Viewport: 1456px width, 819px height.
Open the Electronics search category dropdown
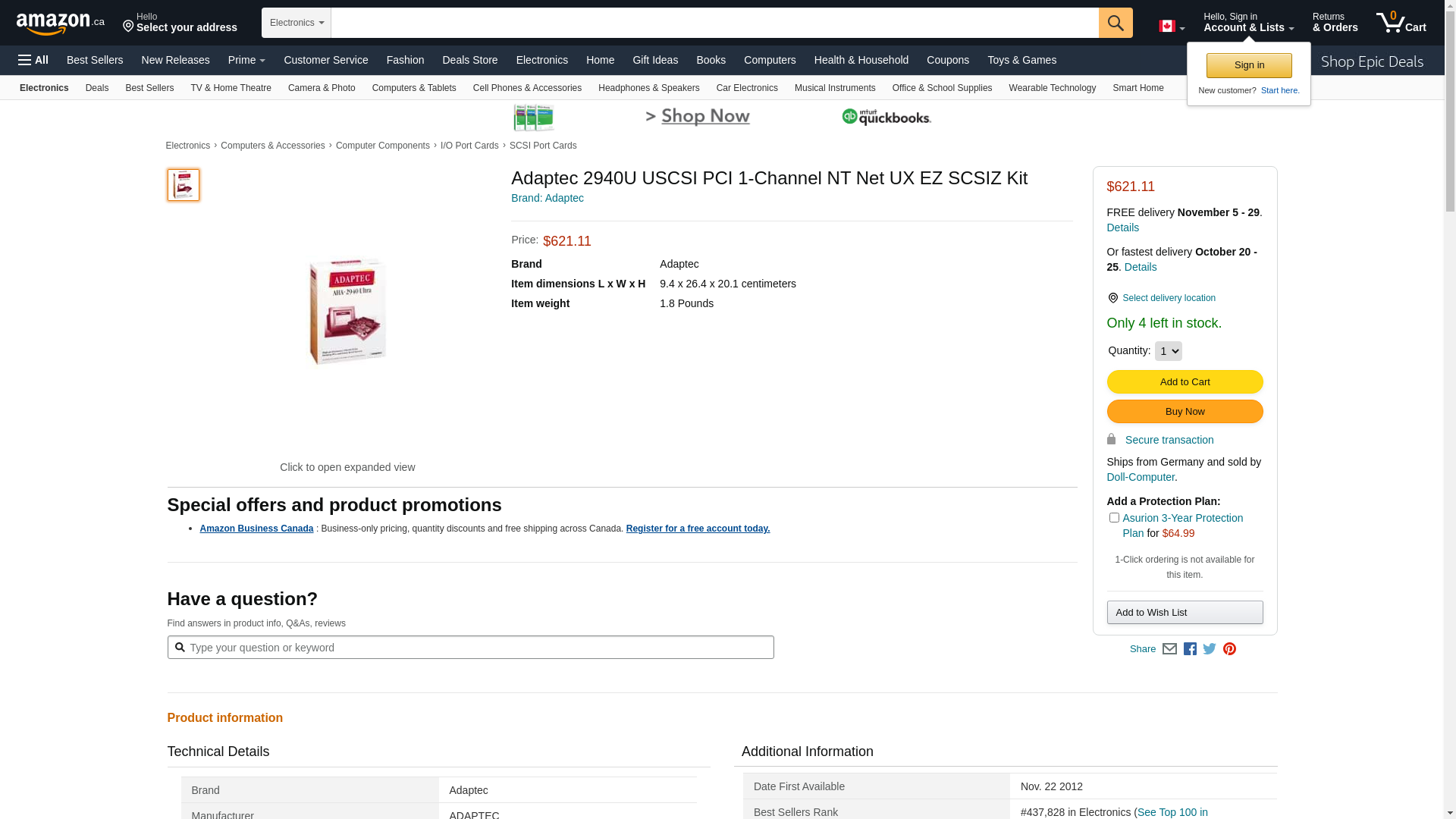(x=297, y=23)
